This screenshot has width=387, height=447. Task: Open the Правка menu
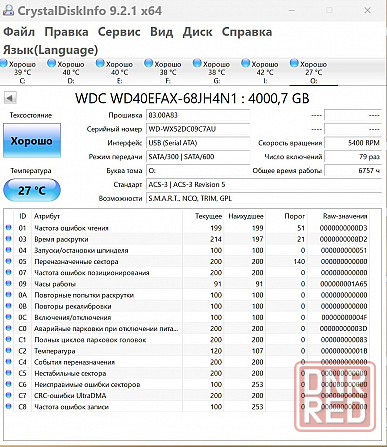66,32
